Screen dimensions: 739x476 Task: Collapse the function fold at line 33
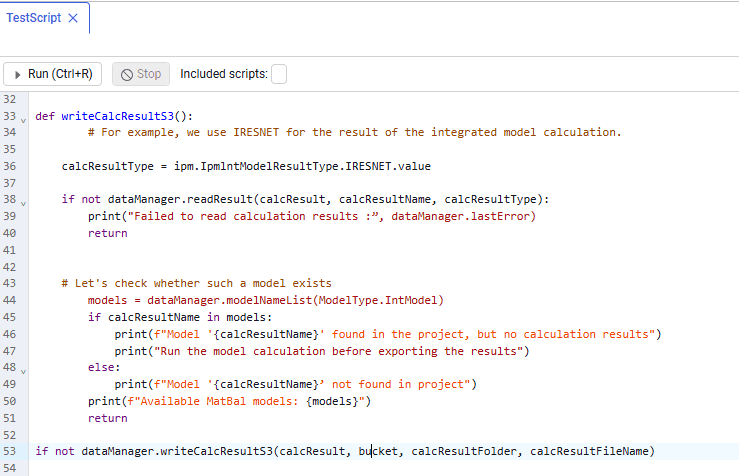23,121
